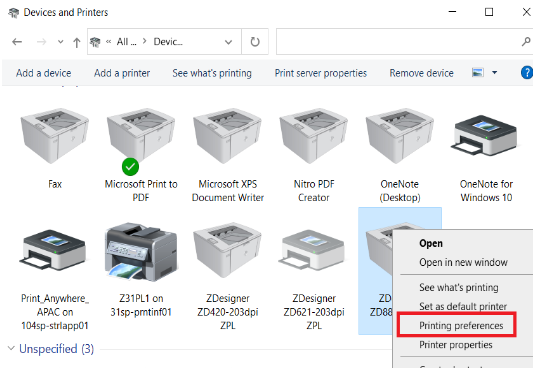Click Add a printer
Viewport: 540px width, 375px height.
(122, 73)
